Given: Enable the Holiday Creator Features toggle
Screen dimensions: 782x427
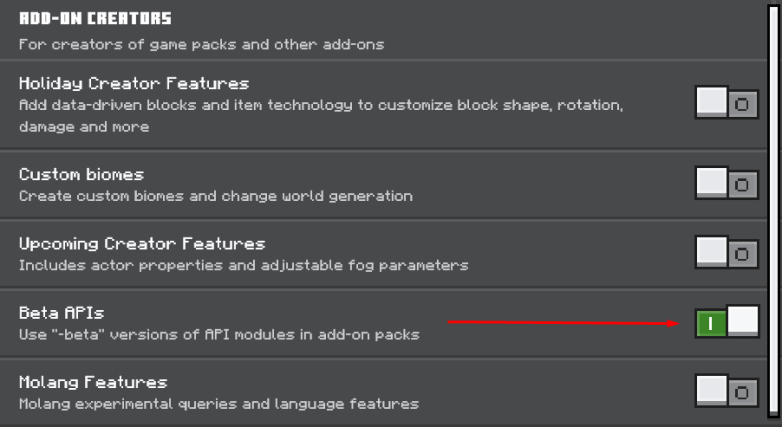Looking at the screenshot, I should 727,103.
